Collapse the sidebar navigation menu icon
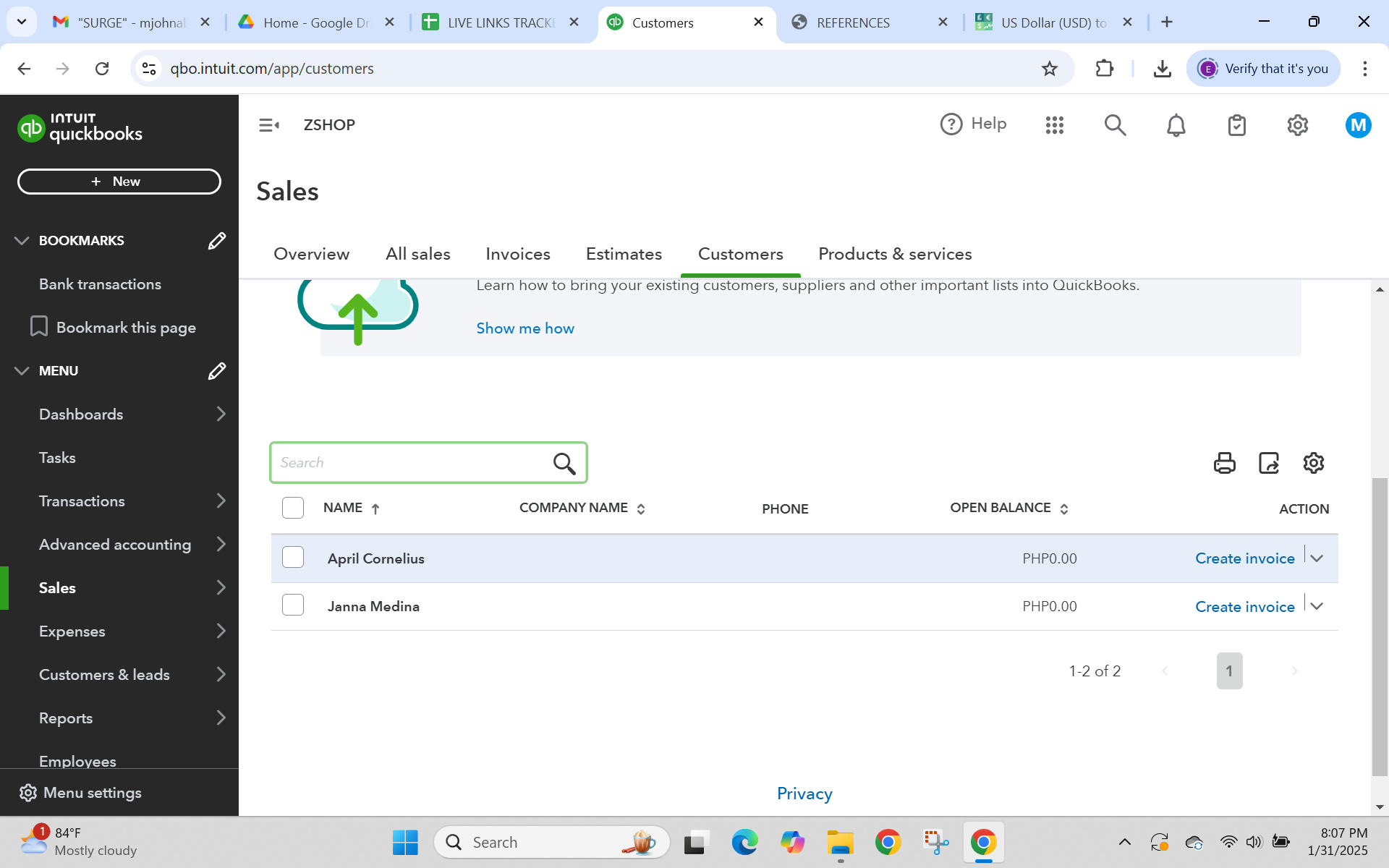This screenshot has height=868, width=1389. click(269, 125)
